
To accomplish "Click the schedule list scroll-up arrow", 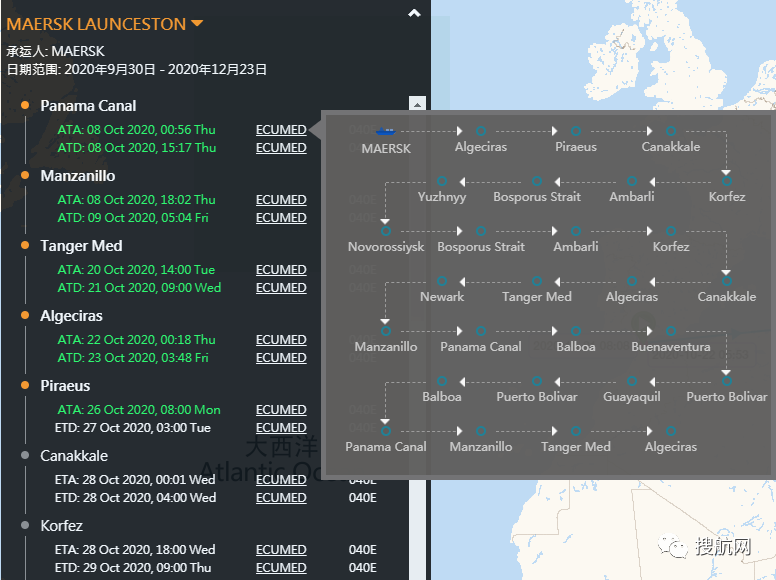I will coord(418,103).
